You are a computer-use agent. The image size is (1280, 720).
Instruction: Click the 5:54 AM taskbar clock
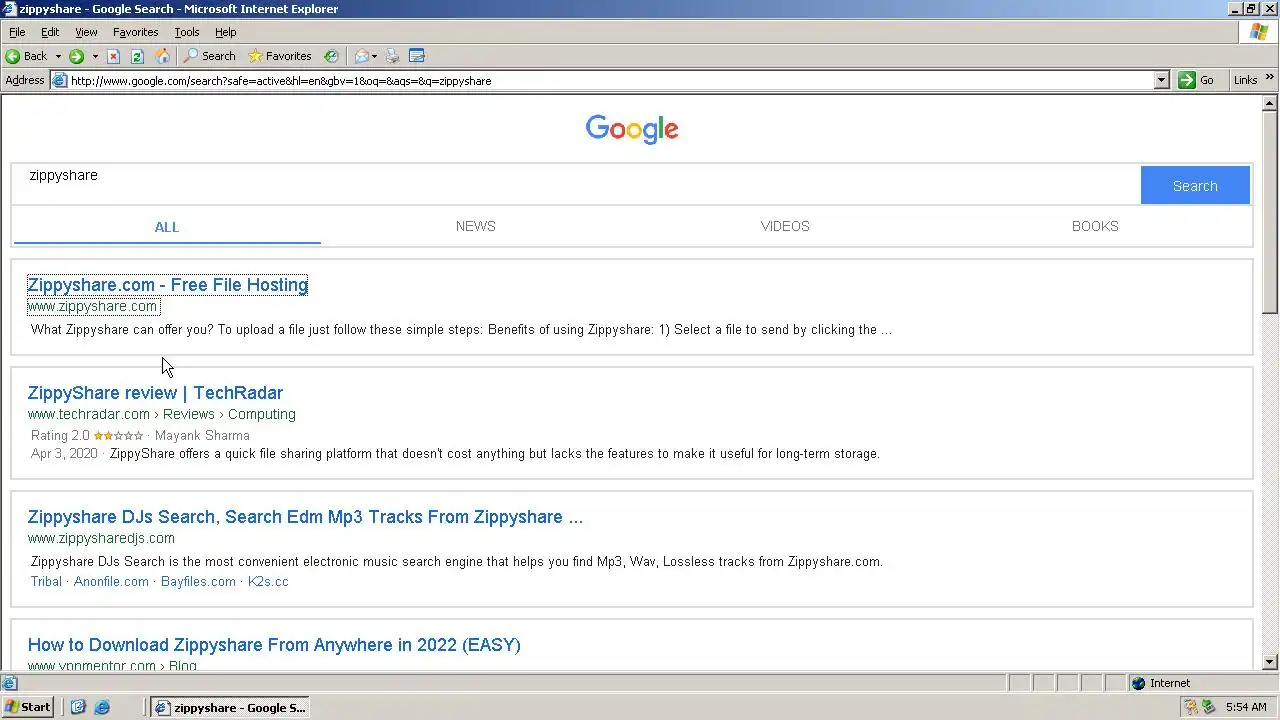pos(1246,707)
